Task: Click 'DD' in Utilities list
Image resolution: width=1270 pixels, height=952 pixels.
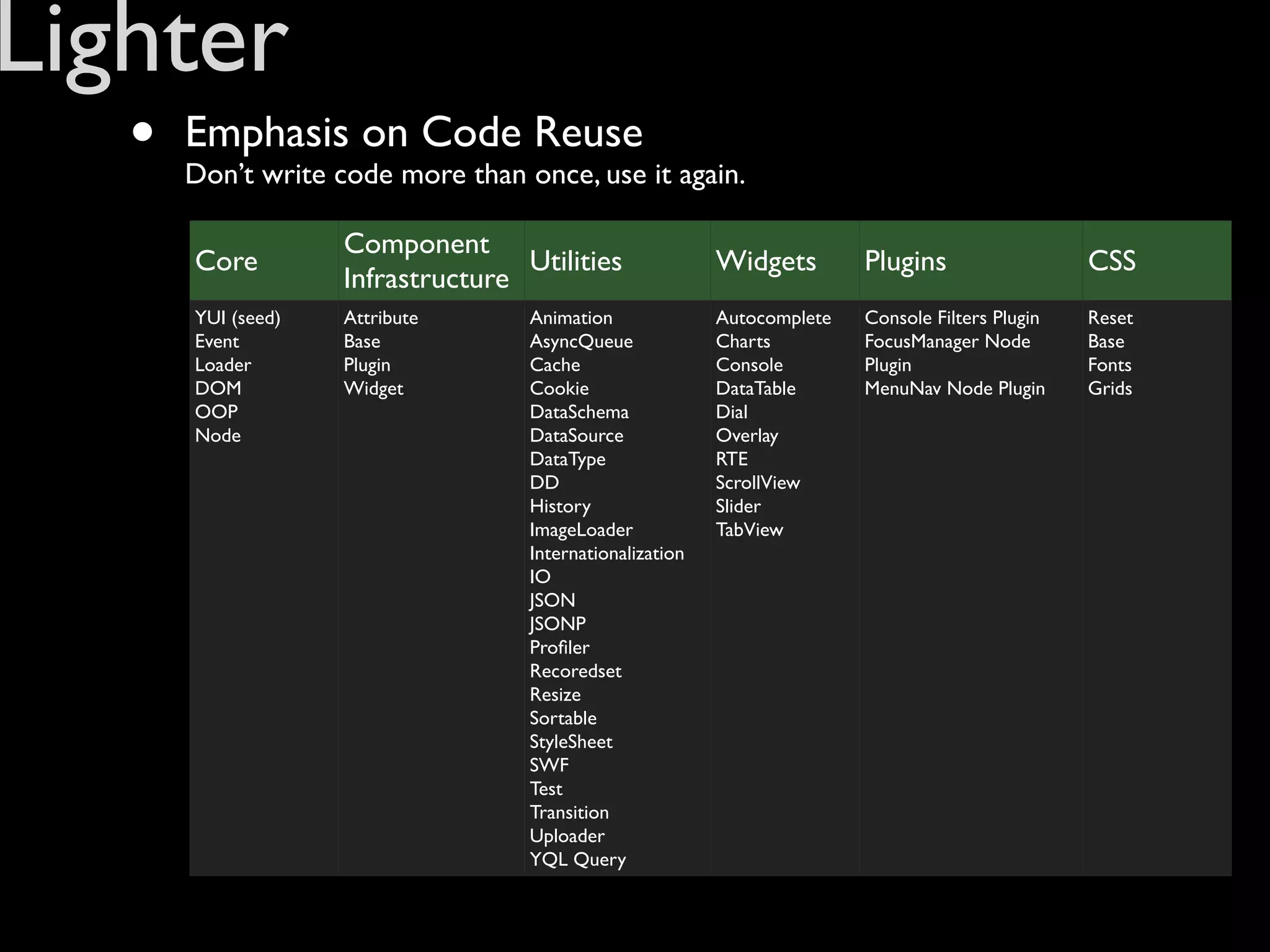Action: (x=544, y=483)
